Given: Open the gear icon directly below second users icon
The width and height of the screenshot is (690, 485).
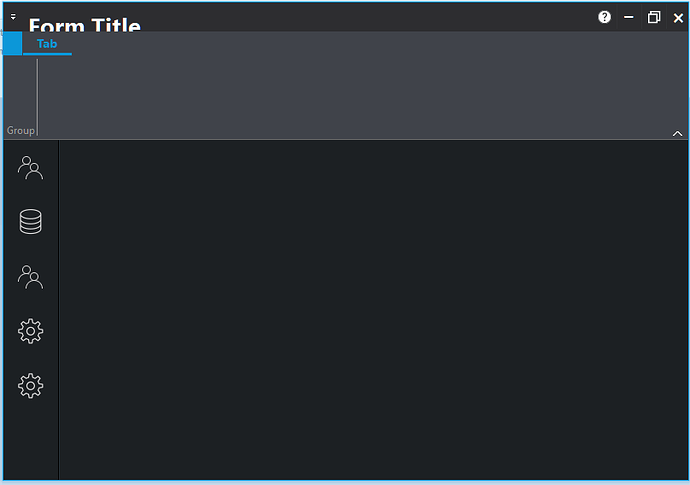Looking at the screenshot, I should click(30, 331).
